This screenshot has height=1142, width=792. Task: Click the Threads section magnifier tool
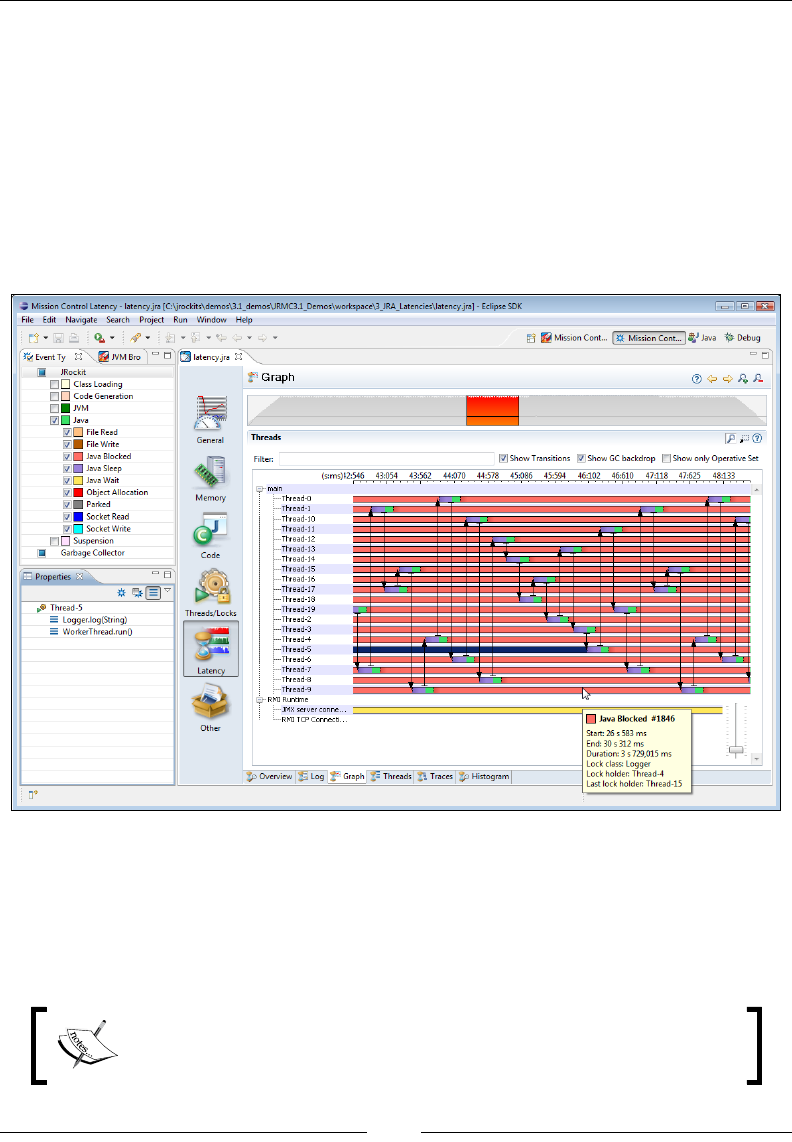(730, 438)
